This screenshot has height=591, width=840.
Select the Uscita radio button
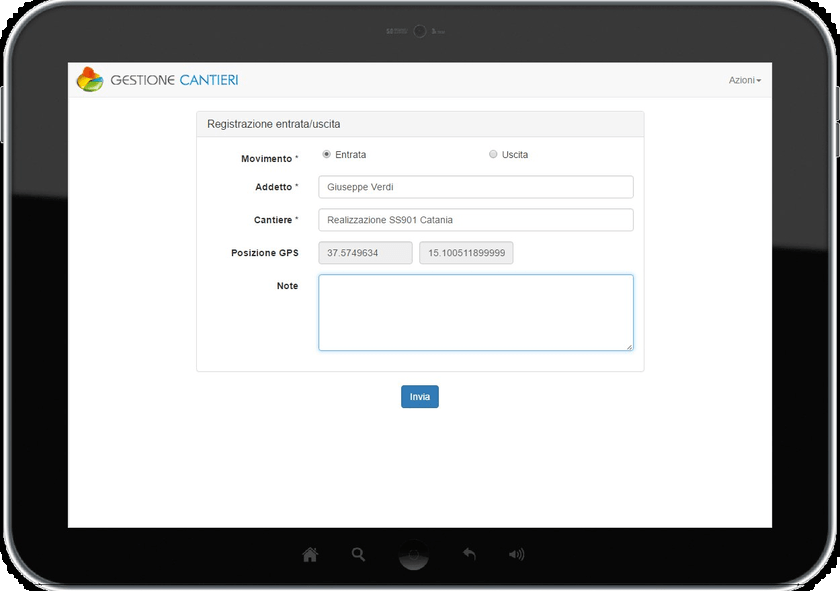coord(493,154)
